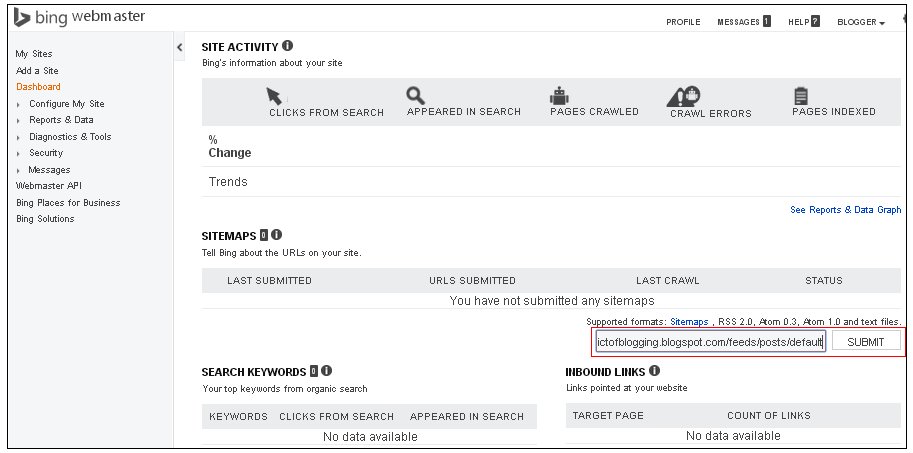Focus the sitemap URL input field
913x453 pixels.
710,342
